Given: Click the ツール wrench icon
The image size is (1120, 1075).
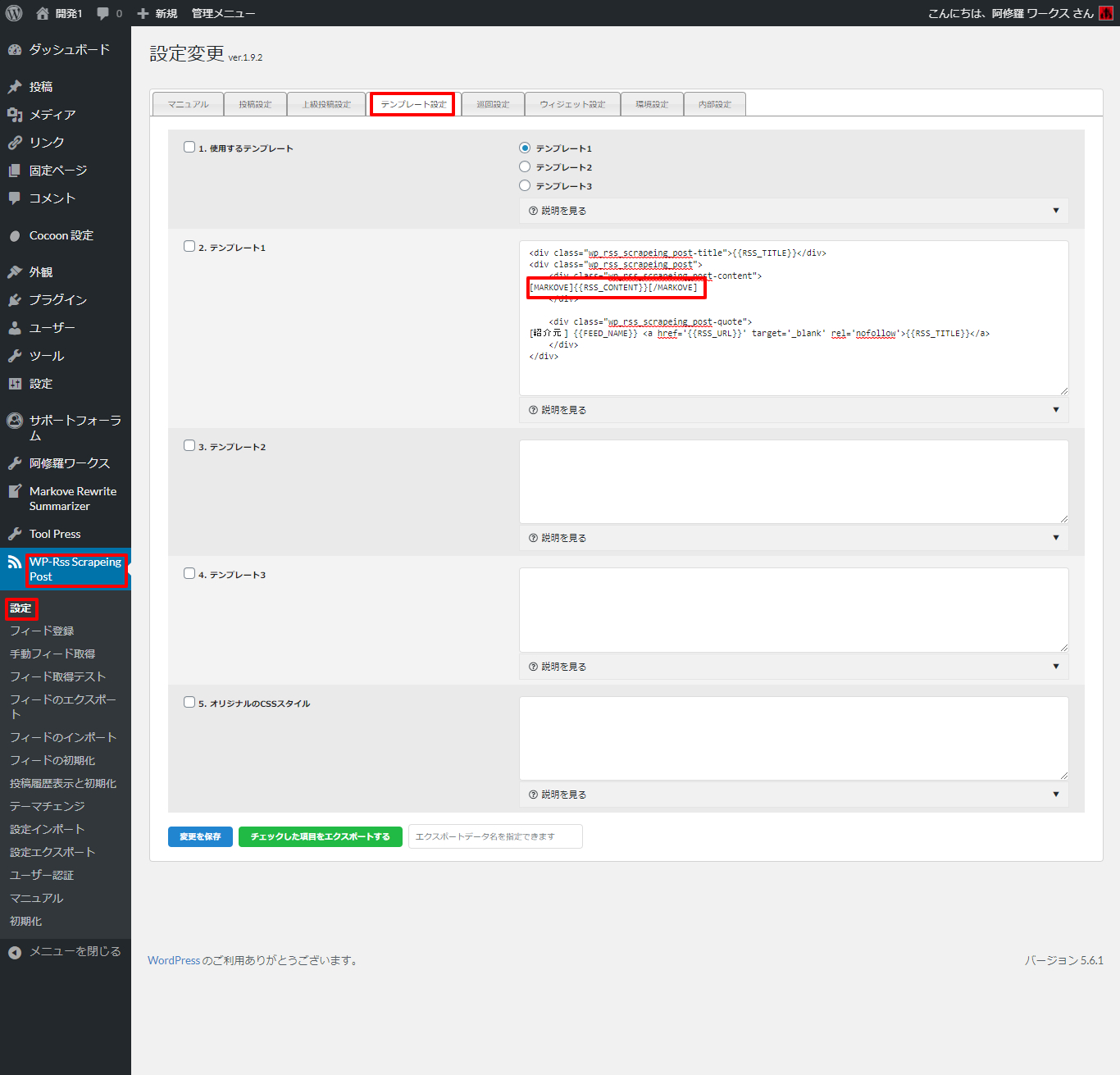Looking at the screenshot, I should (x=15, y=356).
